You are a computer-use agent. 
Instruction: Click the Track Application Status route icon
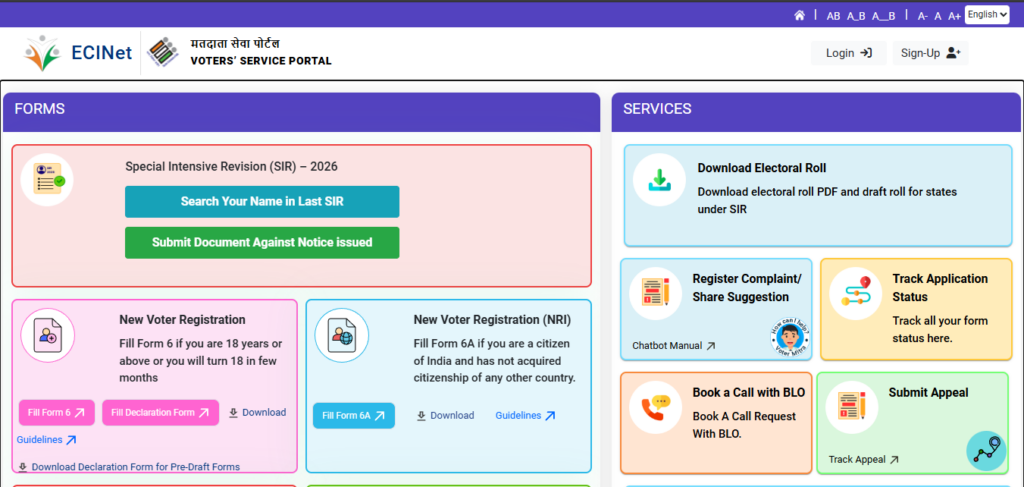click(x=856, y=294)
